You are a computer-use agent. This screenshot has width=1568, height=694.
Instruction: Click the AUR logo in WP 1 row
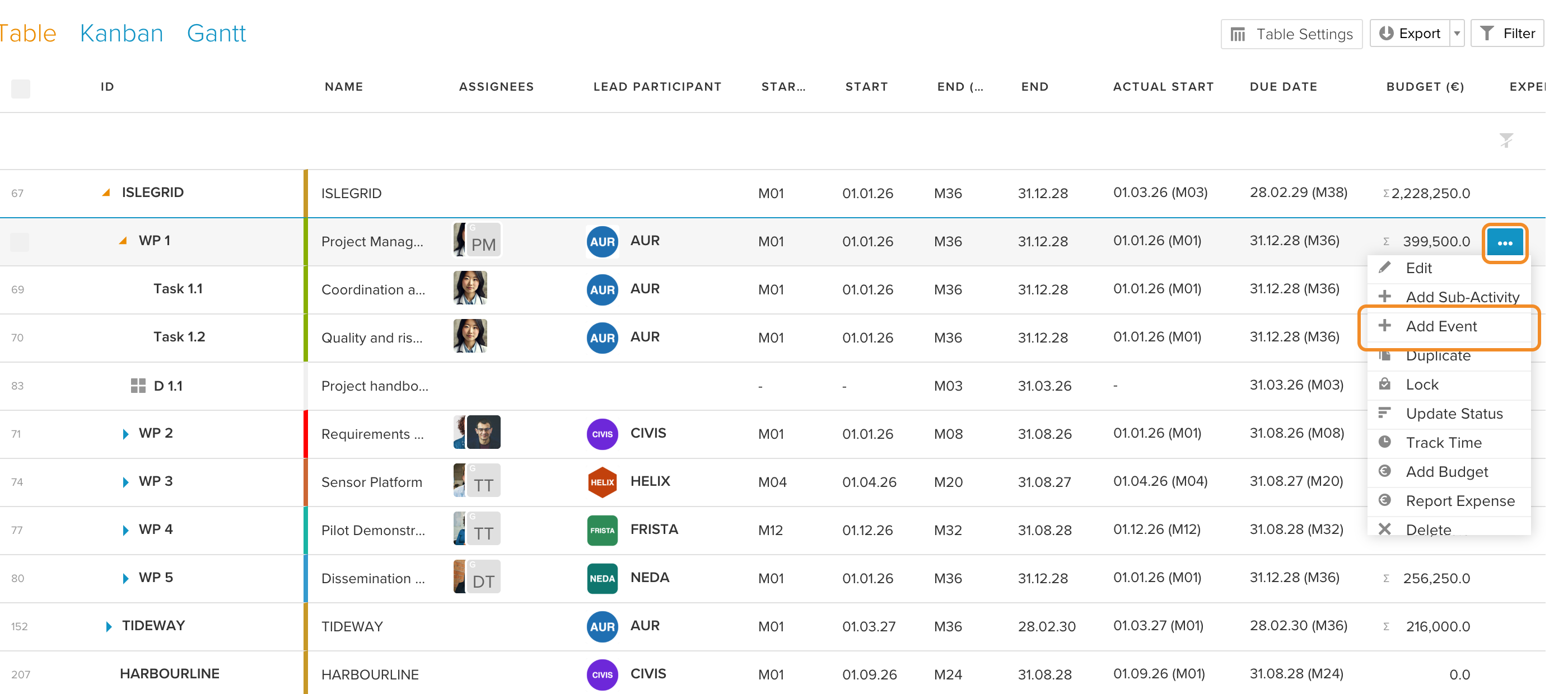click(x=602, y=241)
